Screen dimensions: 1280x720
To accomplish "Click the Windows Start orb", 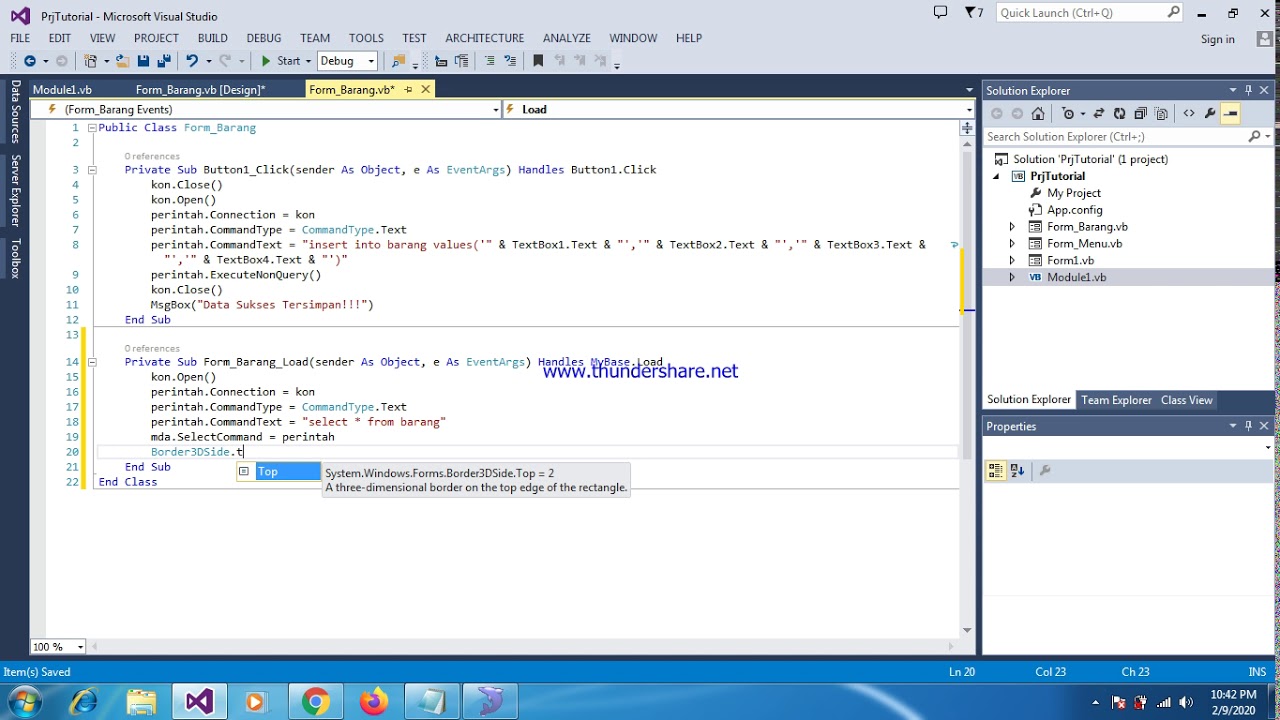I will pos(25,701).
